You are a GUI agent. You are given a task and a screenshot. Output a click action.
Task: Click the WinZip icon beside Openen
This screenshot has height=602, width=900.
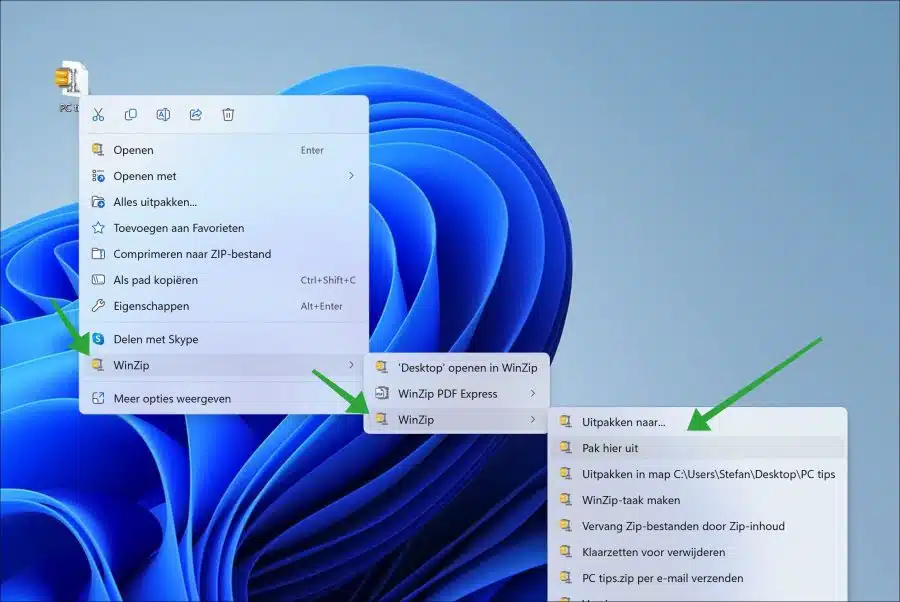point(98,150)
